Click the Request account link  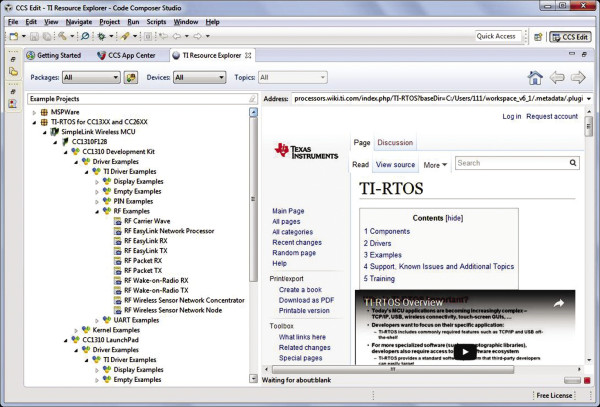tap(552, 116)
